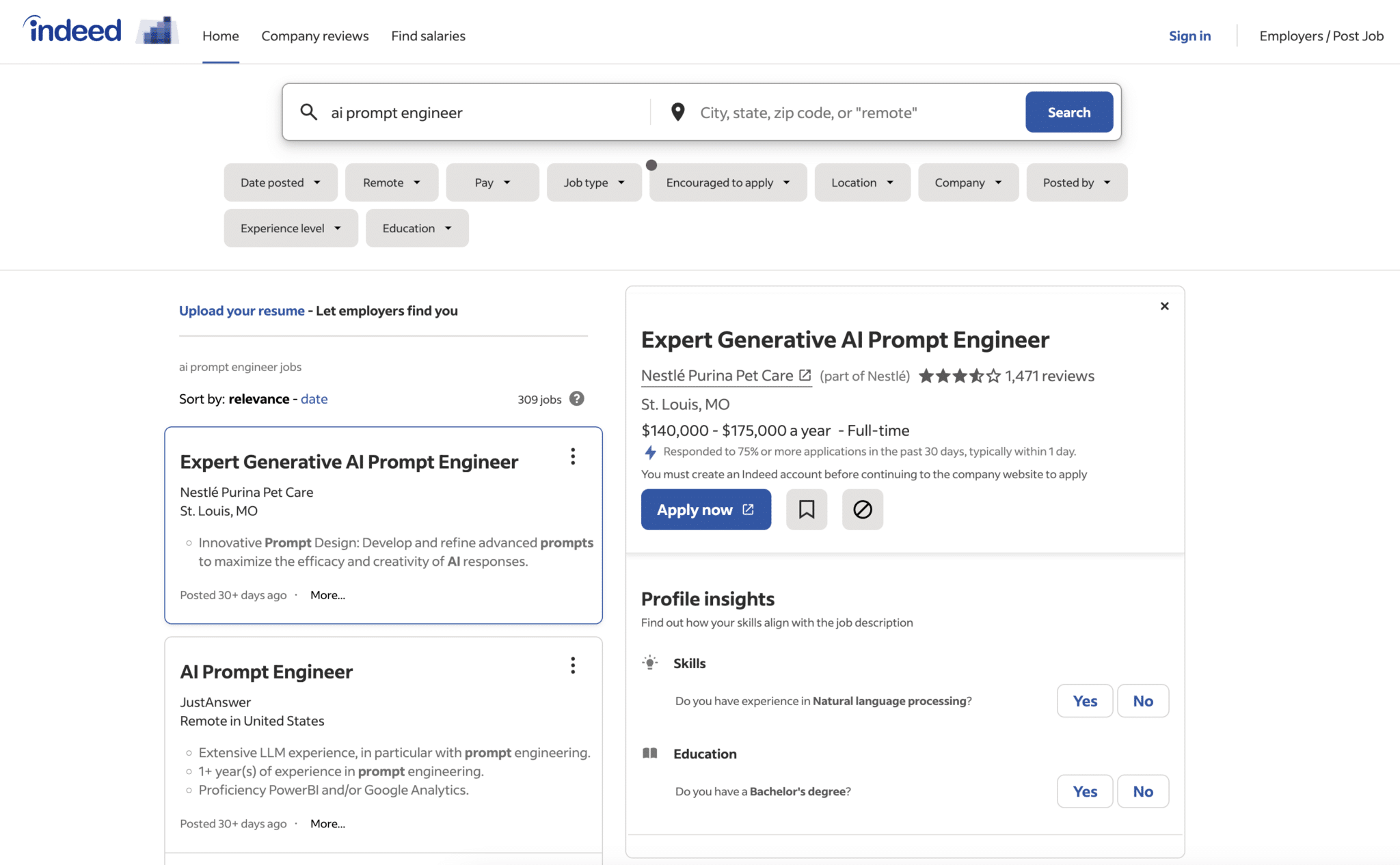The width and height of the screenshot is (1400, 865).
Task: Open the Find salaries tab
Action: tap(428, 36)
